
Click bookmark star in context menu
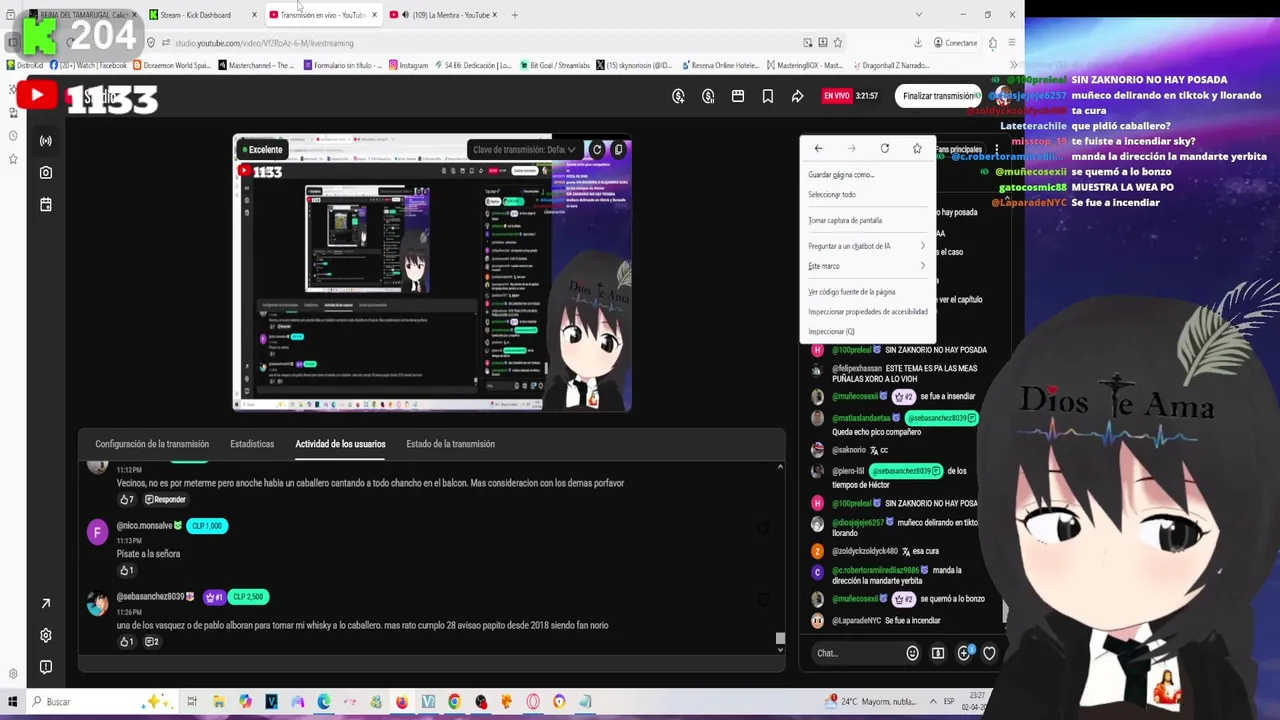point(917,149)
